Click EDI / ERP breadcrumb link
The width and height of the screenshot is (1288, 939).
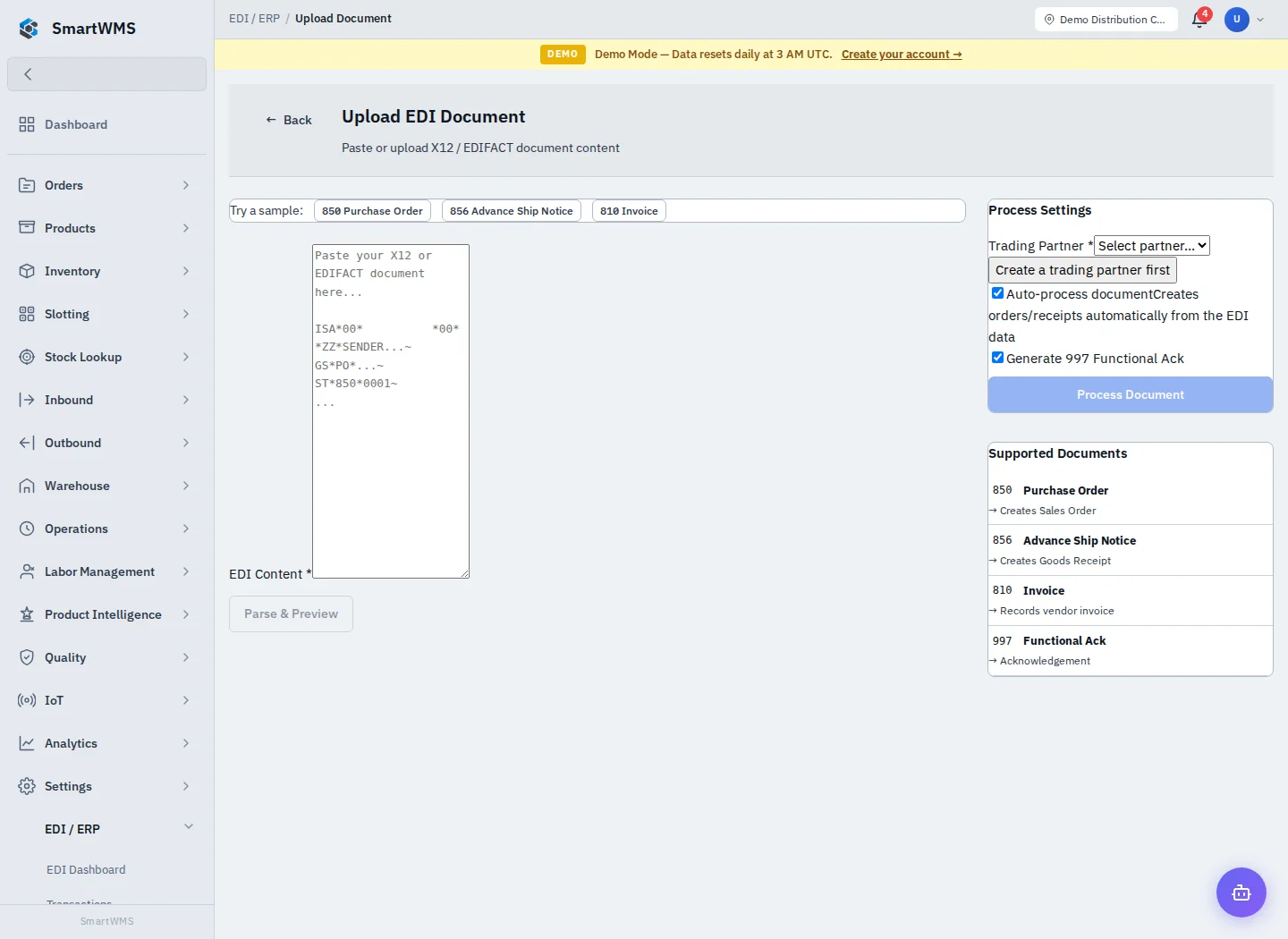[x=255, y=18]
